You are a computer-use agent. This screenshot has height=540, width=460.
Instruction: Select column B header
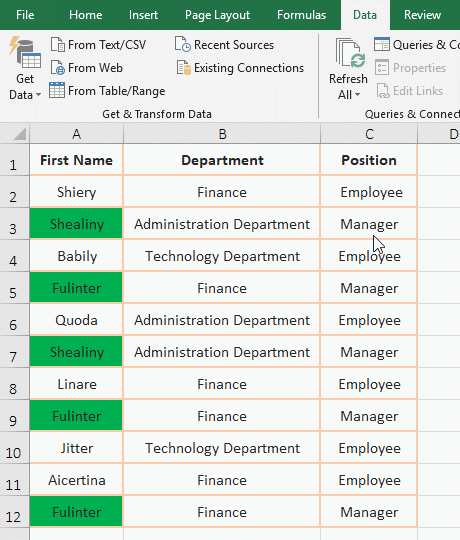point(222,134)
